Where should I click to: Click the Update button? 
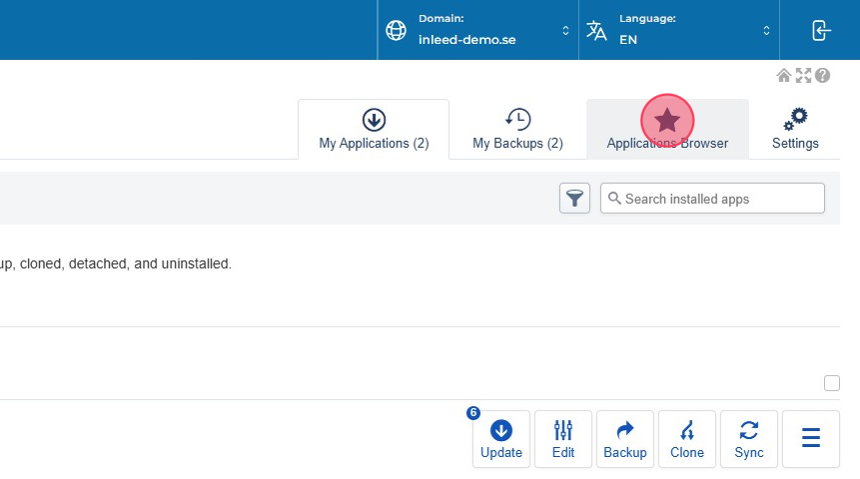pyautogui.click(x=501, y=439)
